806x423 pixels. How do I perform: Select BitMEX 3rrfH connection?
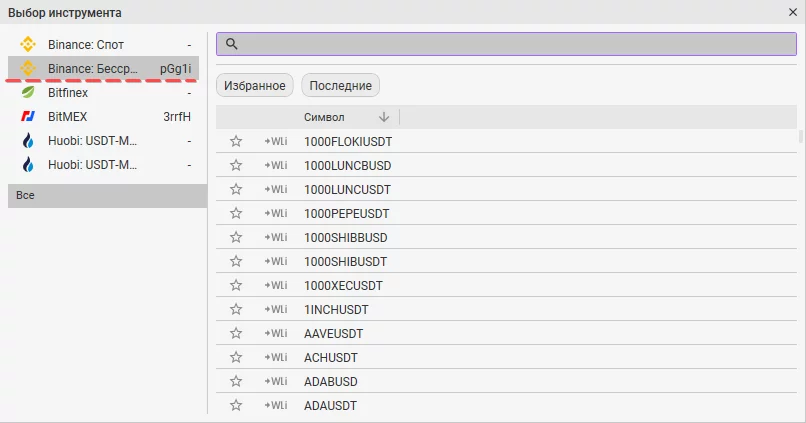coord(103,117)
